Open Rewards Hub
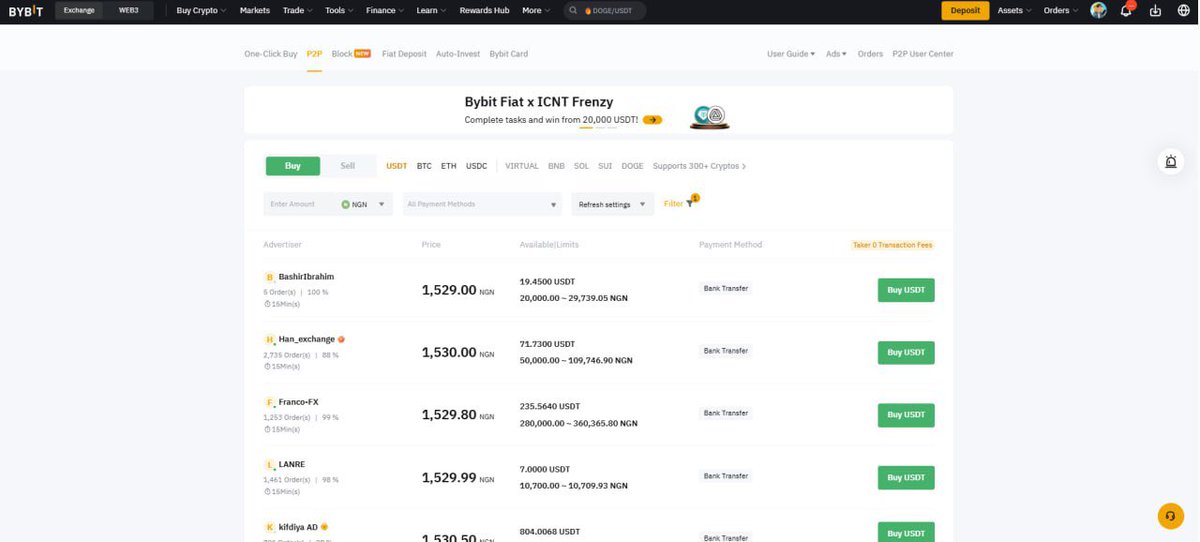The width and height of the screenshot is (1200, 542). pyautogui.click(x=484, y=10)
